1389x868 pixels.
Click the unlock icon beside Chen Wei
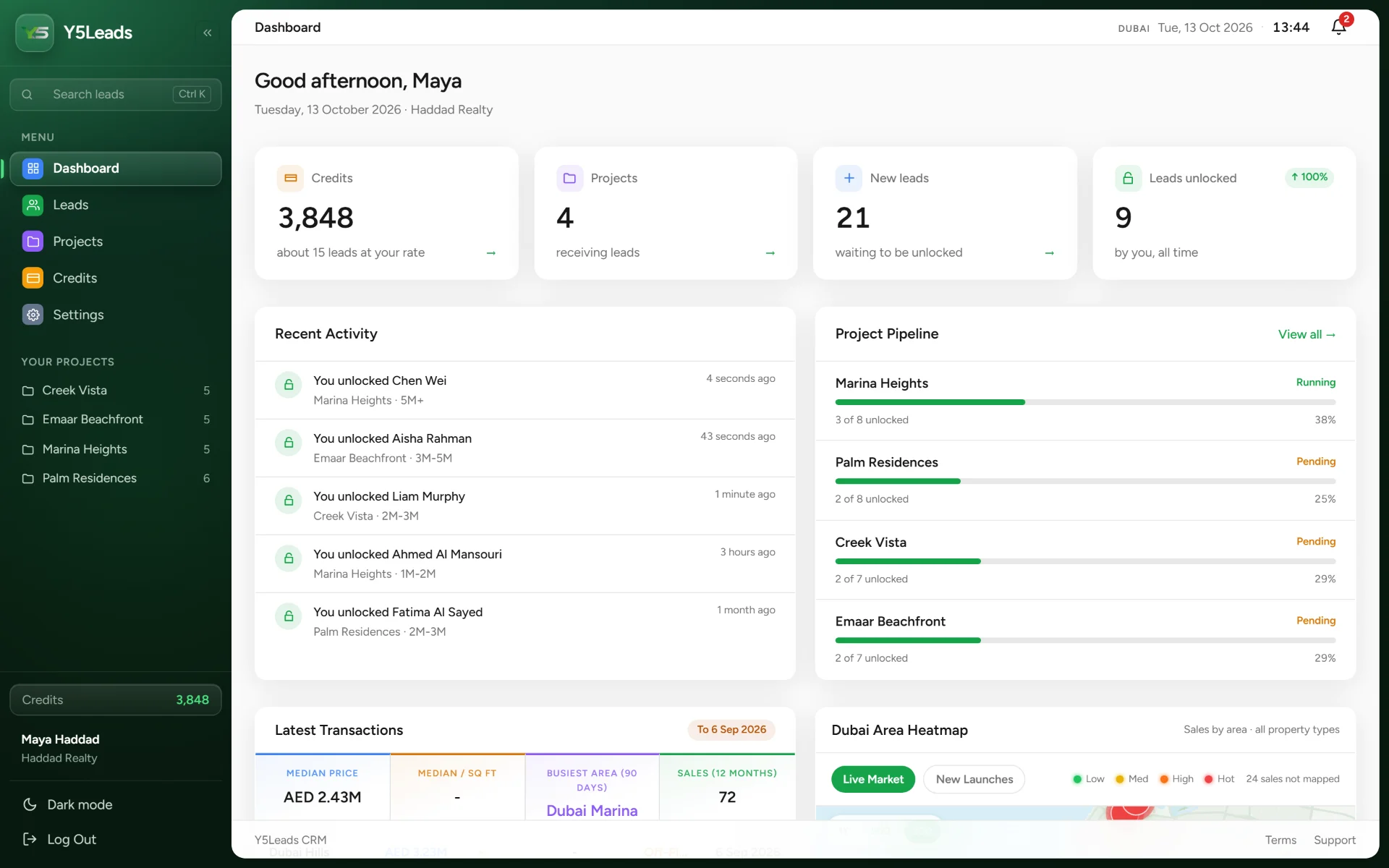click(289, 385)
